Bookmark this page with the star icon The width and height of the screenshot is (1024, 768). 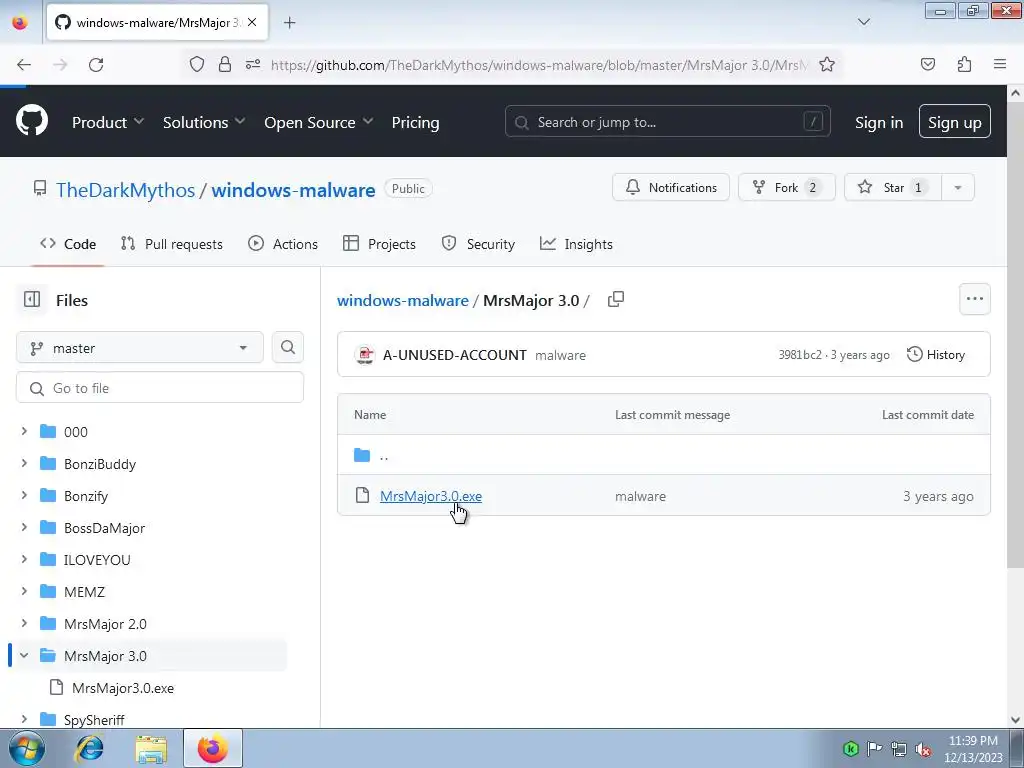(x=827, y=64)
